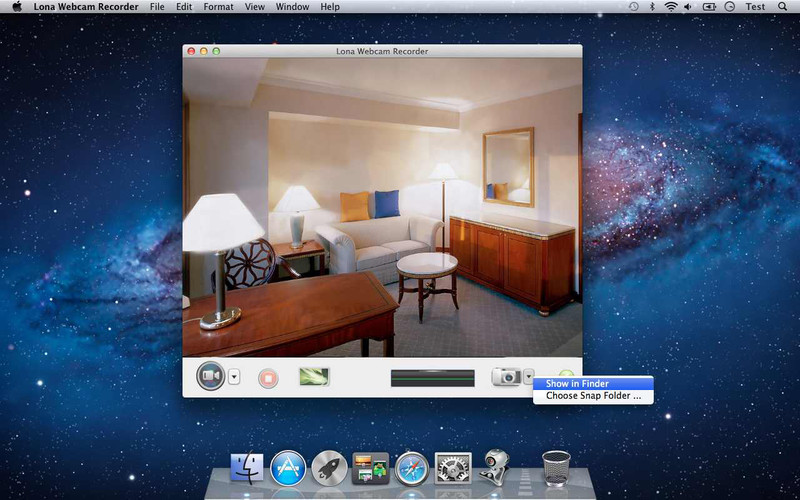
Task: Open the green video thumbnail preview
Action: [314, 377]
